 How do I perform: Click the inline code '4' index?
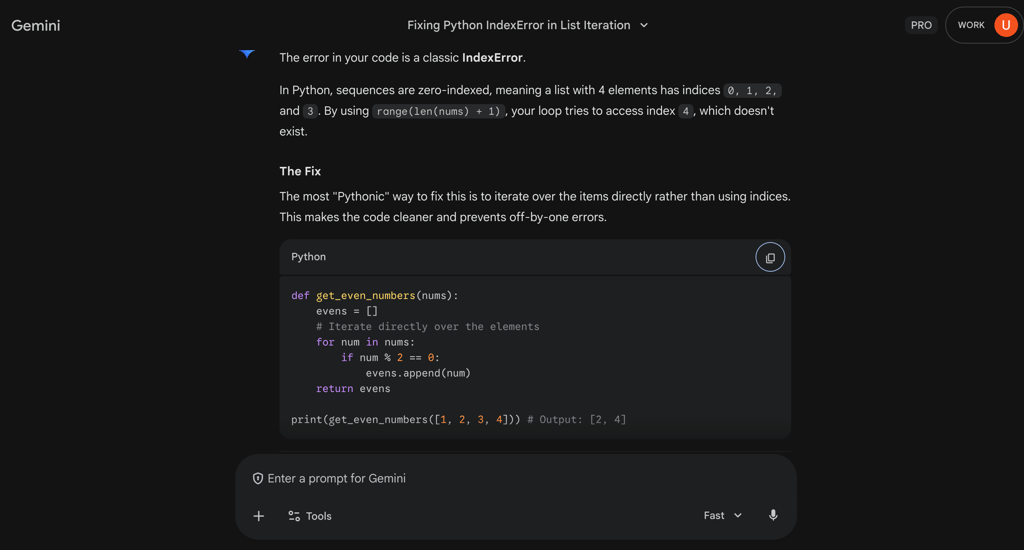(685, 111)
